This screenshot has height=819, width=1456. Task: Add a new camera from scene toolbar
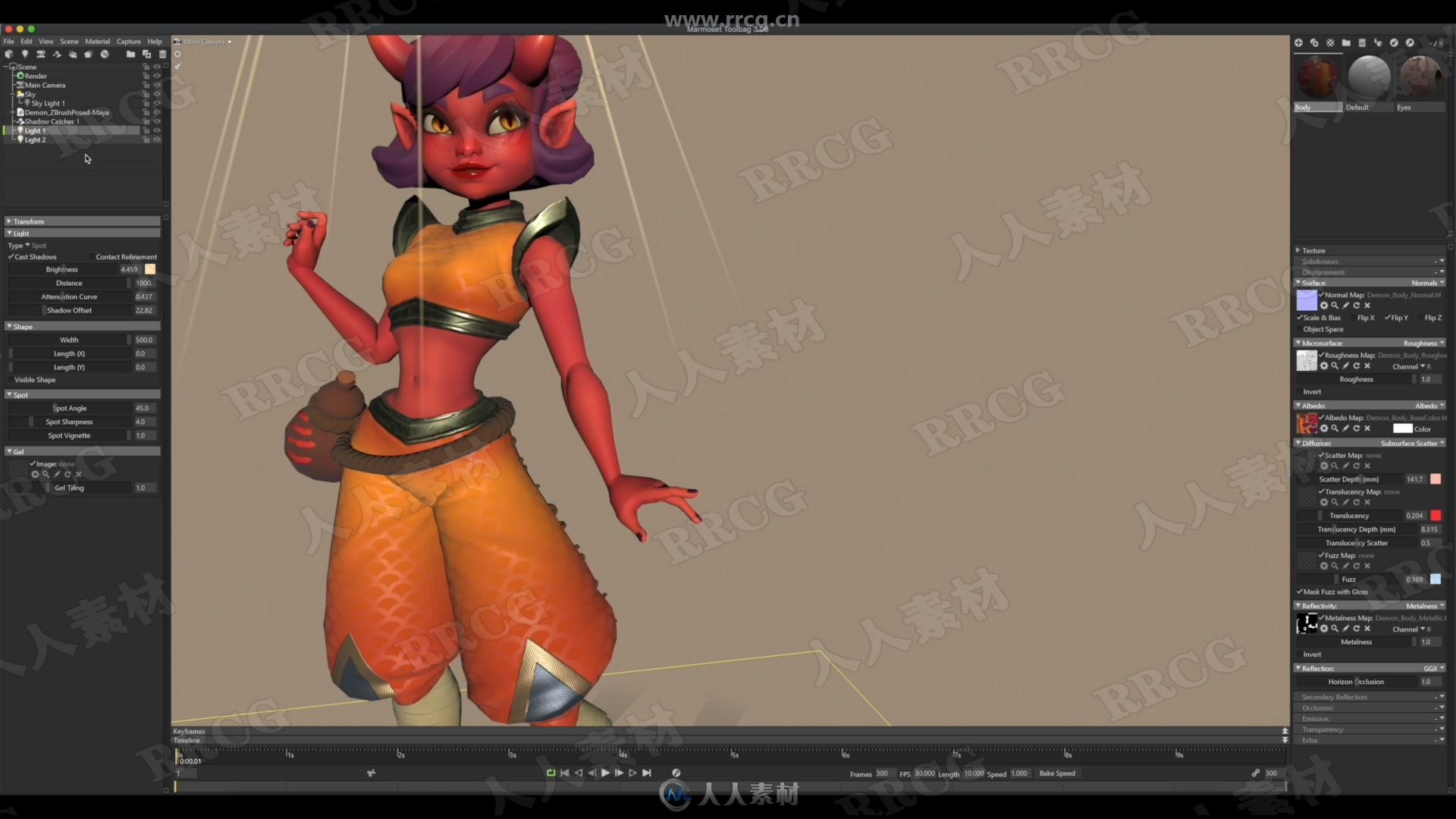(41, 55)
